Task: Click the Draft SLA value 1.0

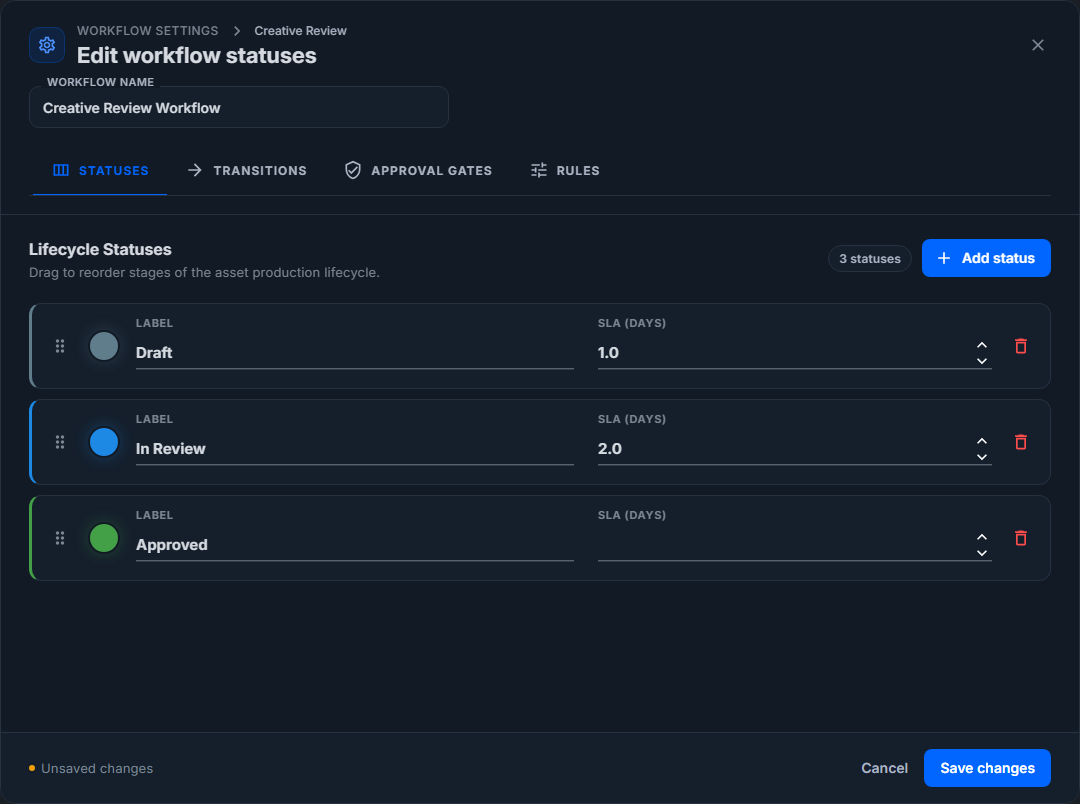Action: pos(608,353)
